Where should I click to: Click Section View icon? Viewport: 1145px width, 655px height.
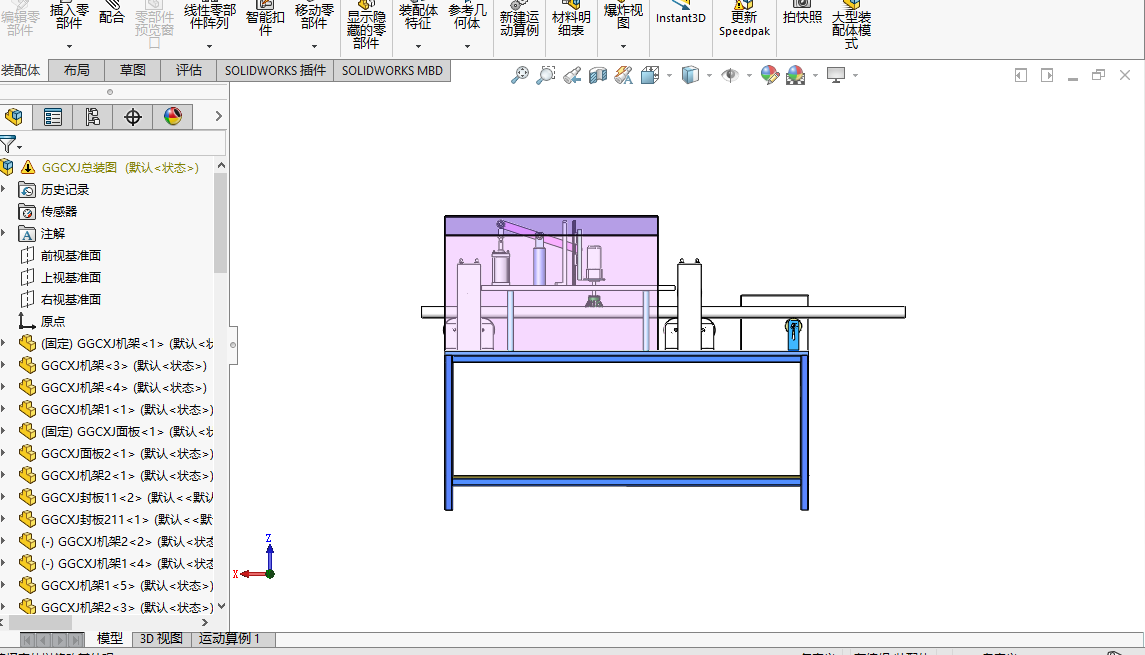tap(598, 74)
